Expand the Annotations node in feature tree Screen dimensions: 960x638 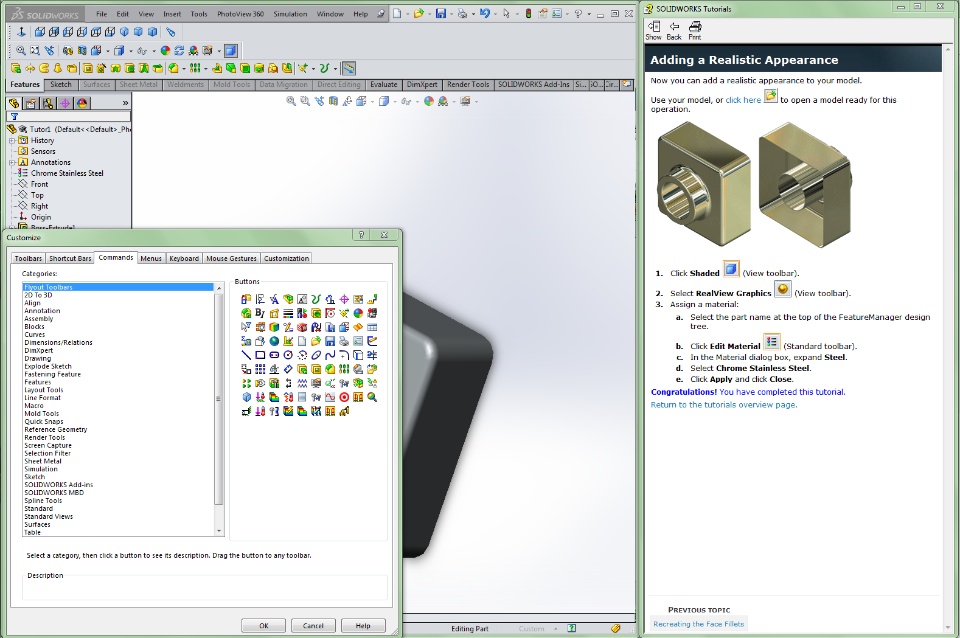(12, 162)
